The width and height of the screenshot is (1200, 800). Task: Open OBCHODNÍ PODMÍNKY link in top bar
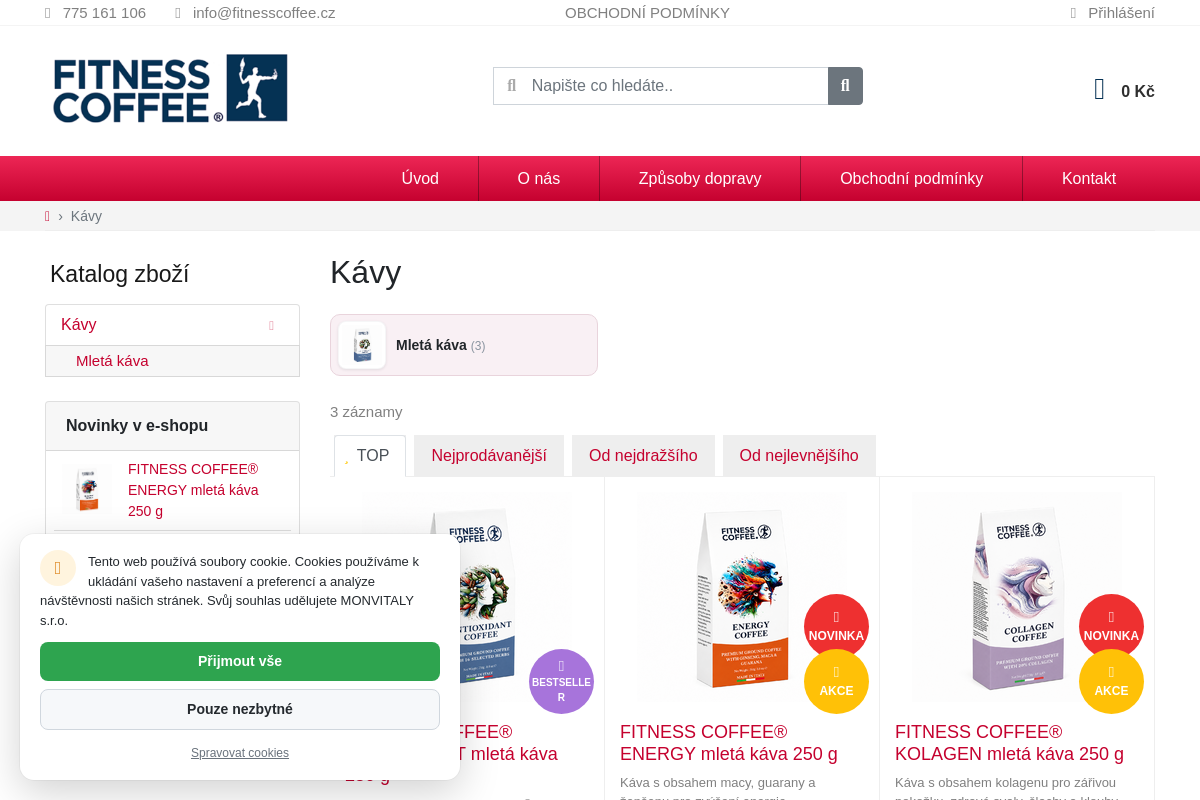point(647,13)
